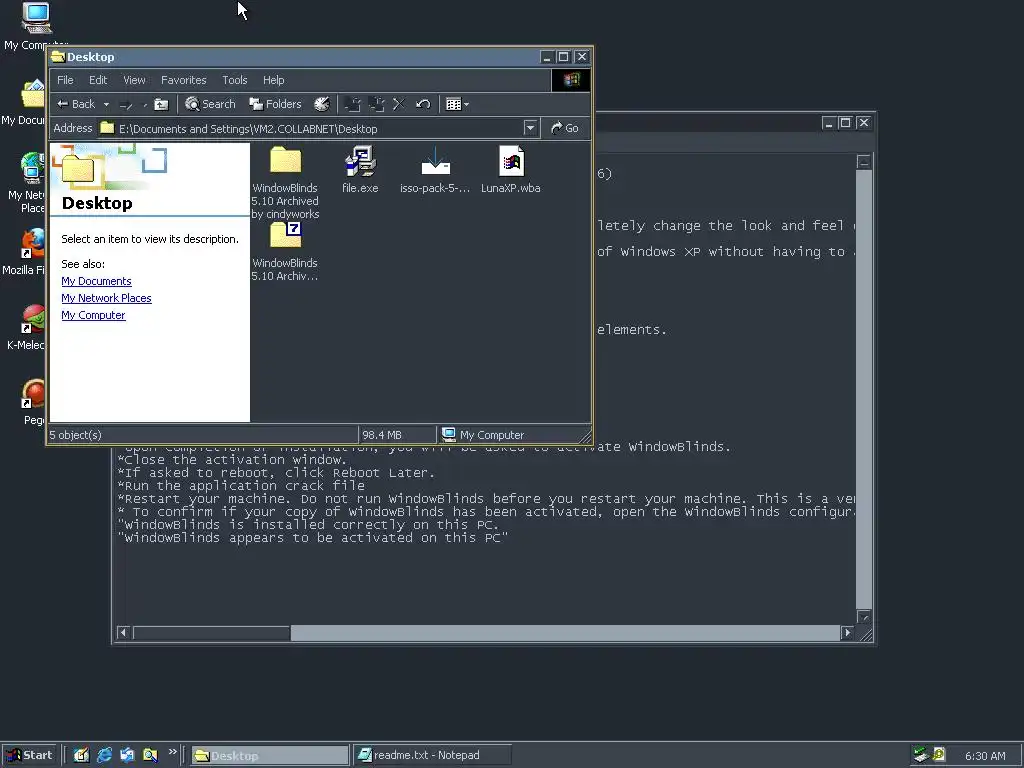Click the Forward arrow in toolbar
The image size is (1024, 768).
pos(126,104)
